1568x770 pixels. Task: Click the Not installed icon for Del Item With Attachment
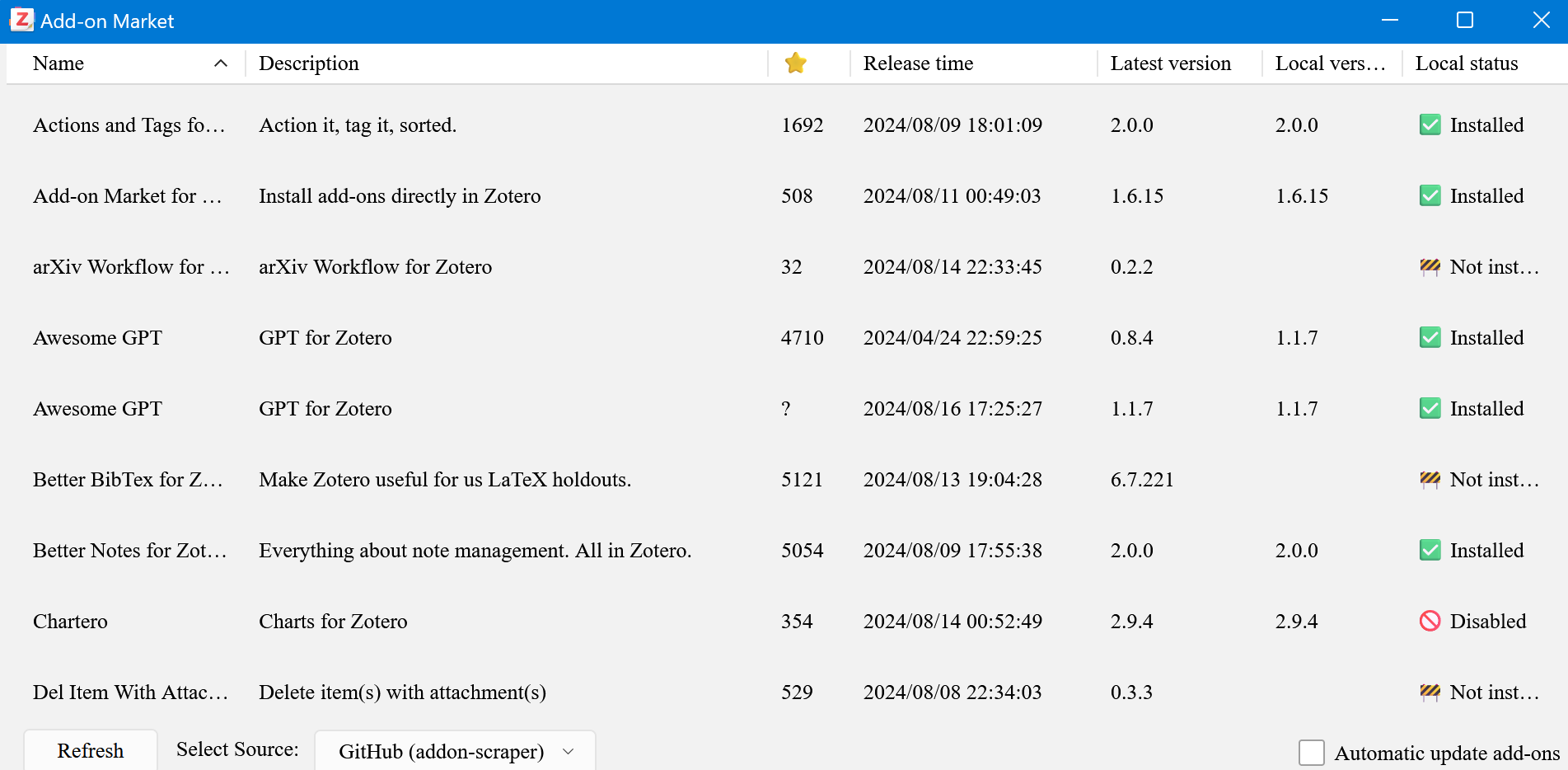[x=1430, y=692]
